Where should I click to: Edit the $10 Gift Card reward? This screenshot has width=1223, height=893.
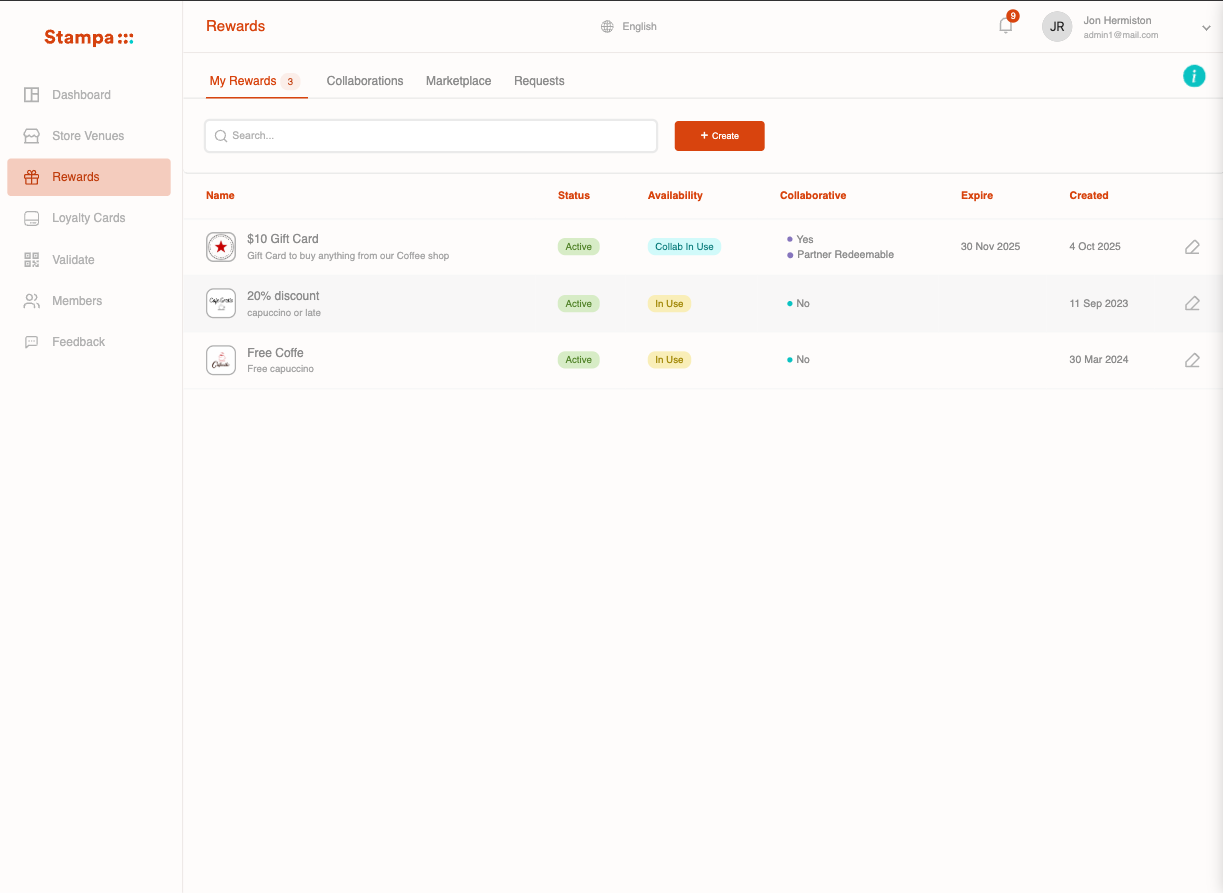coord(1191,246)
